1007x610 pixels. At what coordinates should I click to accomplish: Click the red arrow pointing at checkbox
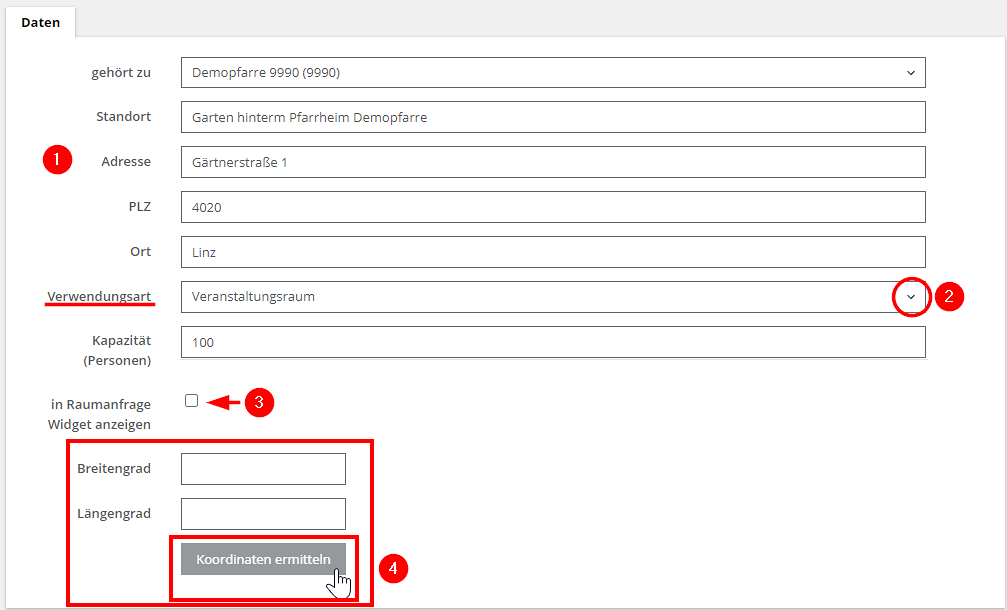click(x=224, y=402)
